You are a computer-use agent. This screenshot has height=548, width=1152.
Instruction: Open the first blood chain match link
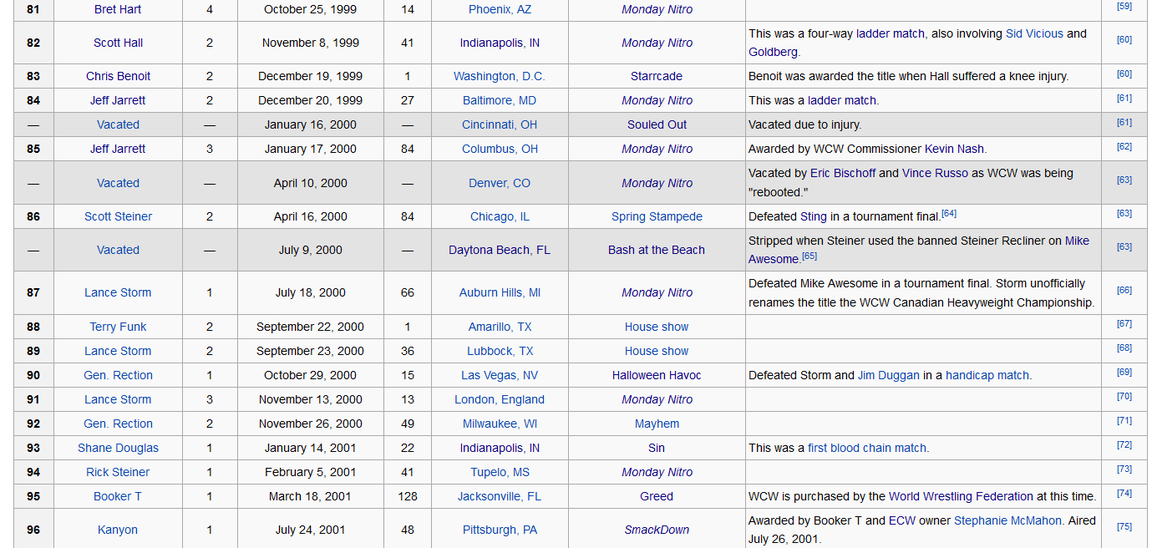pyautogui.click(x=867, y=448)
